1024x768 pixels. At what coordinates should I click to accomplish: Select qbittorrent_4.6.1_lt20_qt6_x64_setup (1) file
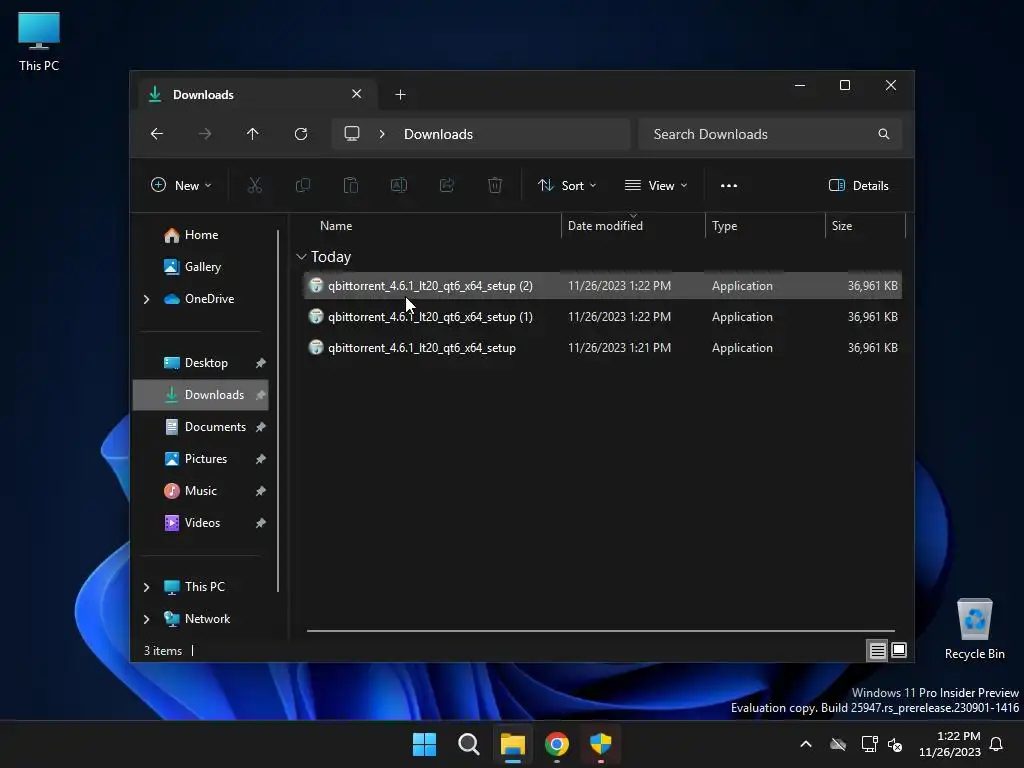tap(602, 317)
